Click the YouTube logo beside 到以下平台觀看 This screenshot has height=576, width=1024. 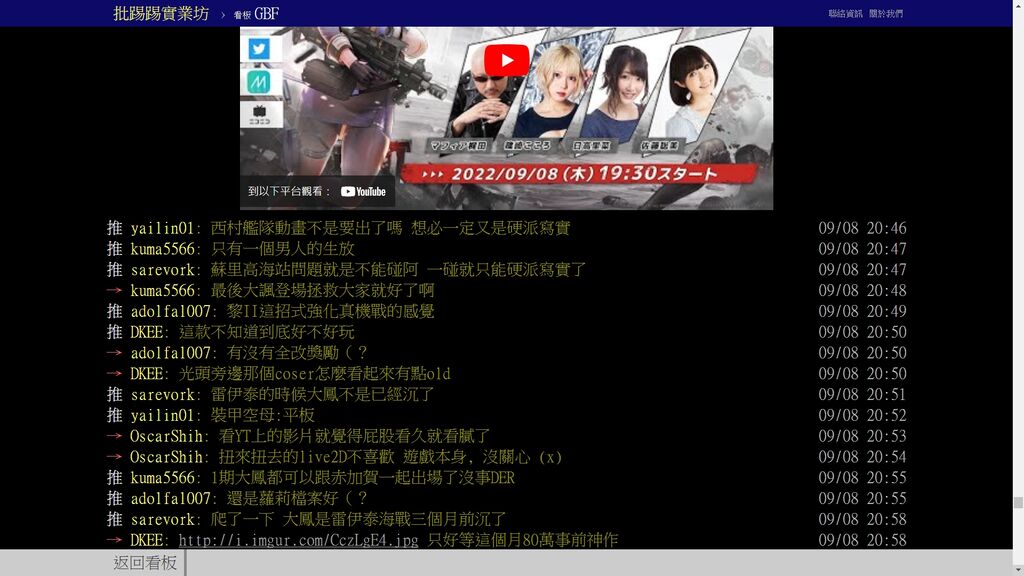tap(363, 191)
